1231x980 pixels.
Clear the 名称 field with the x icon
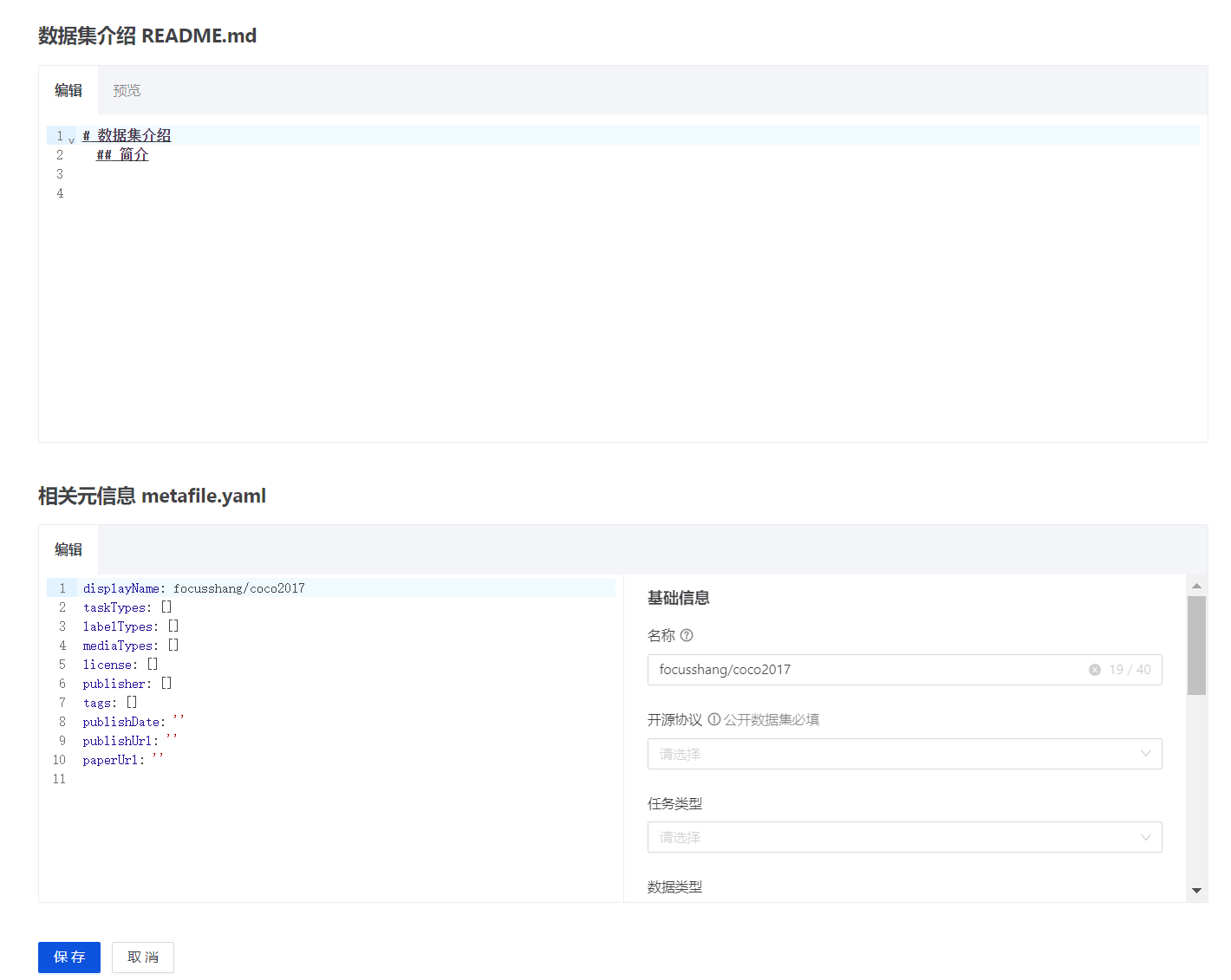tap(1095, 670)
